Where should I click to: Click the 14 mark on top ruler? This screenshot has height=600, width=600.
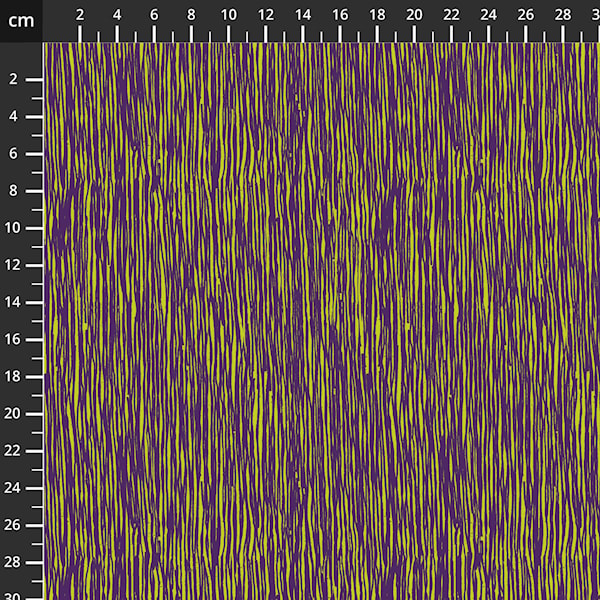(x=302, y=15)
